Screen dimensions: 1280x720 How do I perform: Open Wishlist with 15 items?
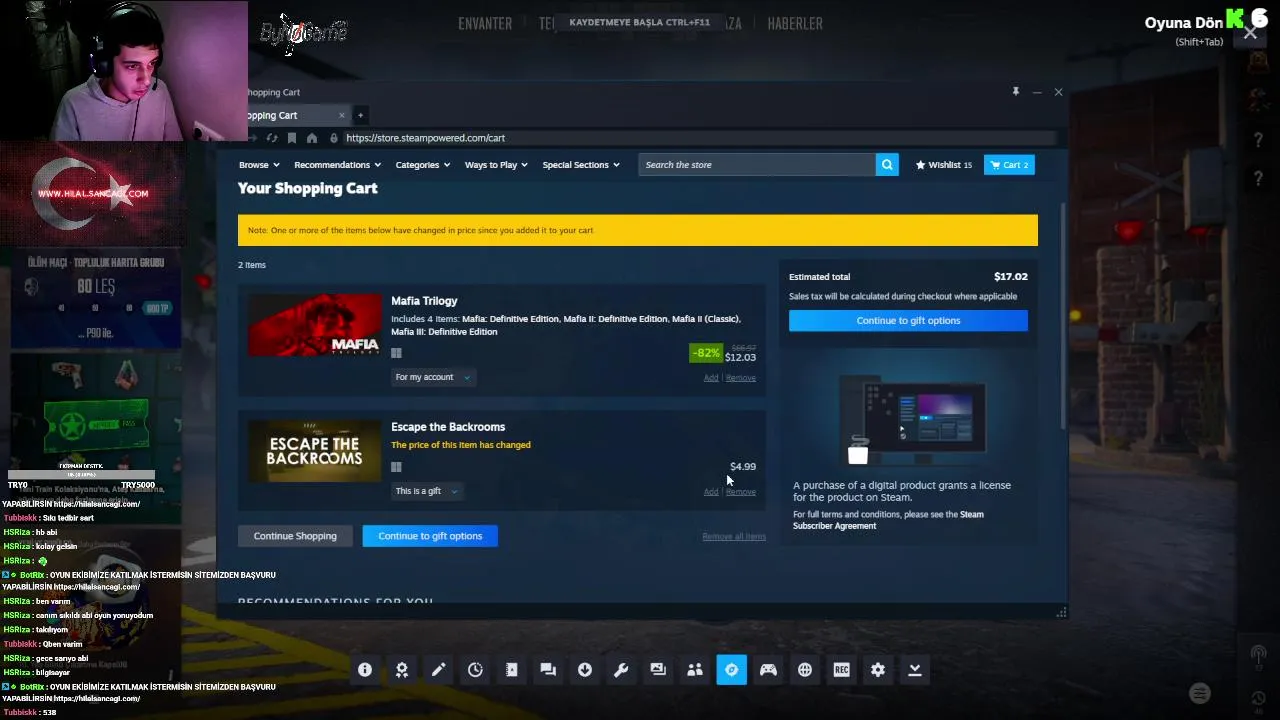coord(943,165)
